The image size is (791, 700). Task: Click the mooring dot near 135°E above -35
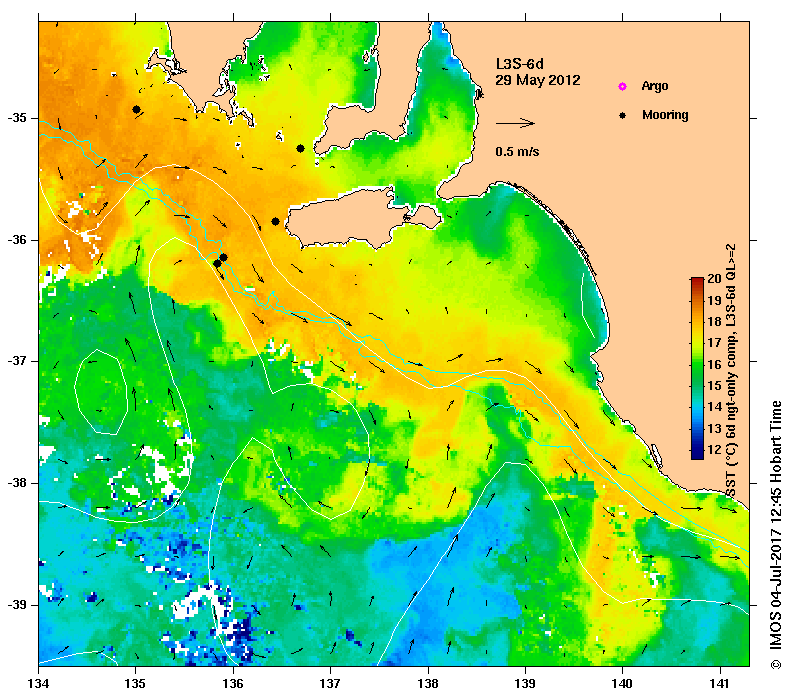pyautogui.click(x=136, y=109)
